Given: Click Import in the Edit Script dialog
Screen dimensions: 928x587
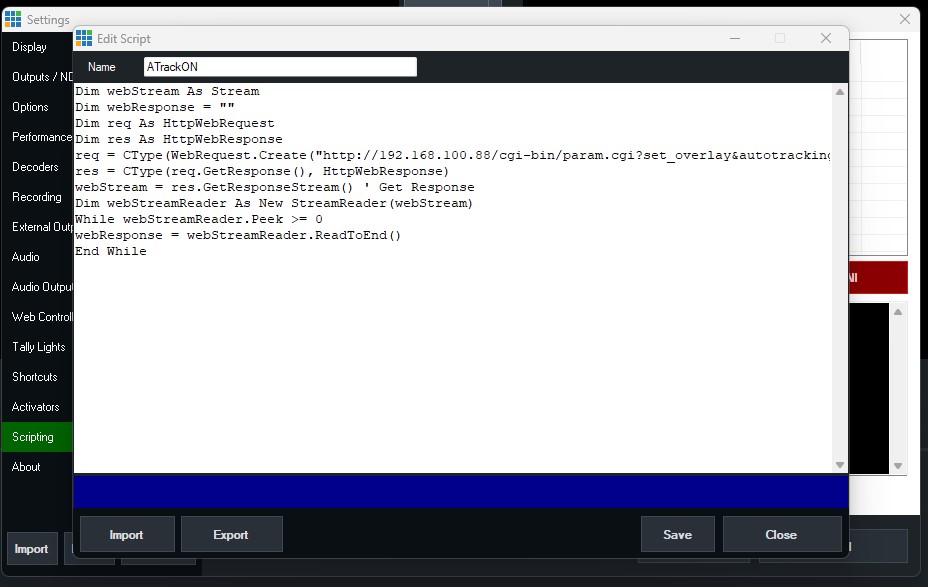Looking at the screenshot, I should coord(127,534).
